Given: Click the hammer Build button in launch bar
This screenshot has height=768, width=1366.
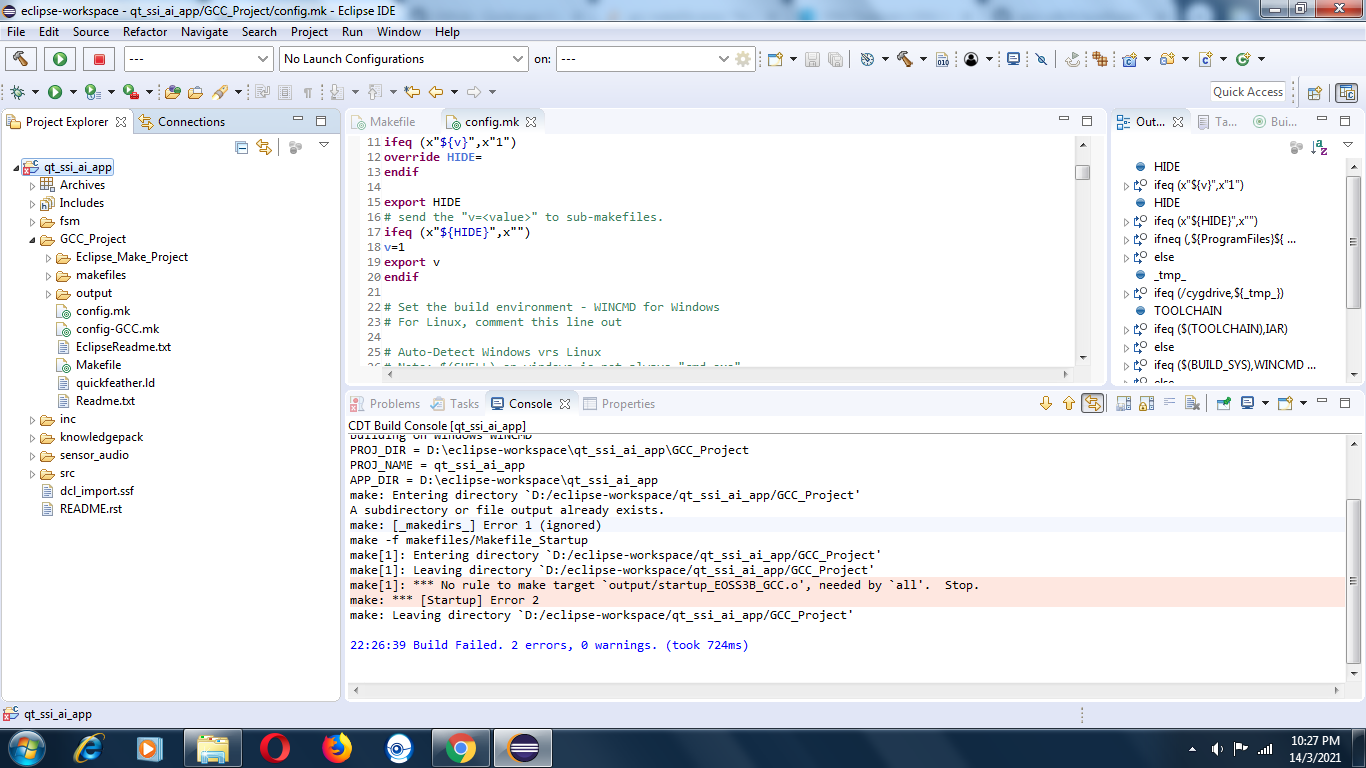Looking at the screenshot, I should [x=21, y=59].
